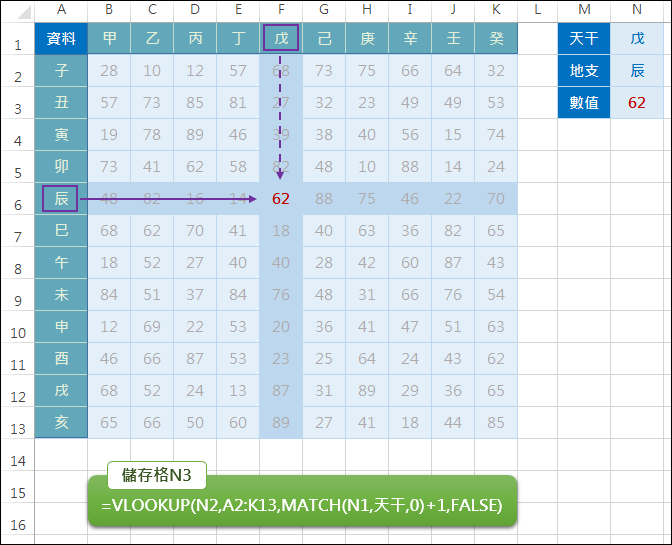Click the 資料 cell in A1
672x545 pixels.
point(61,39)
